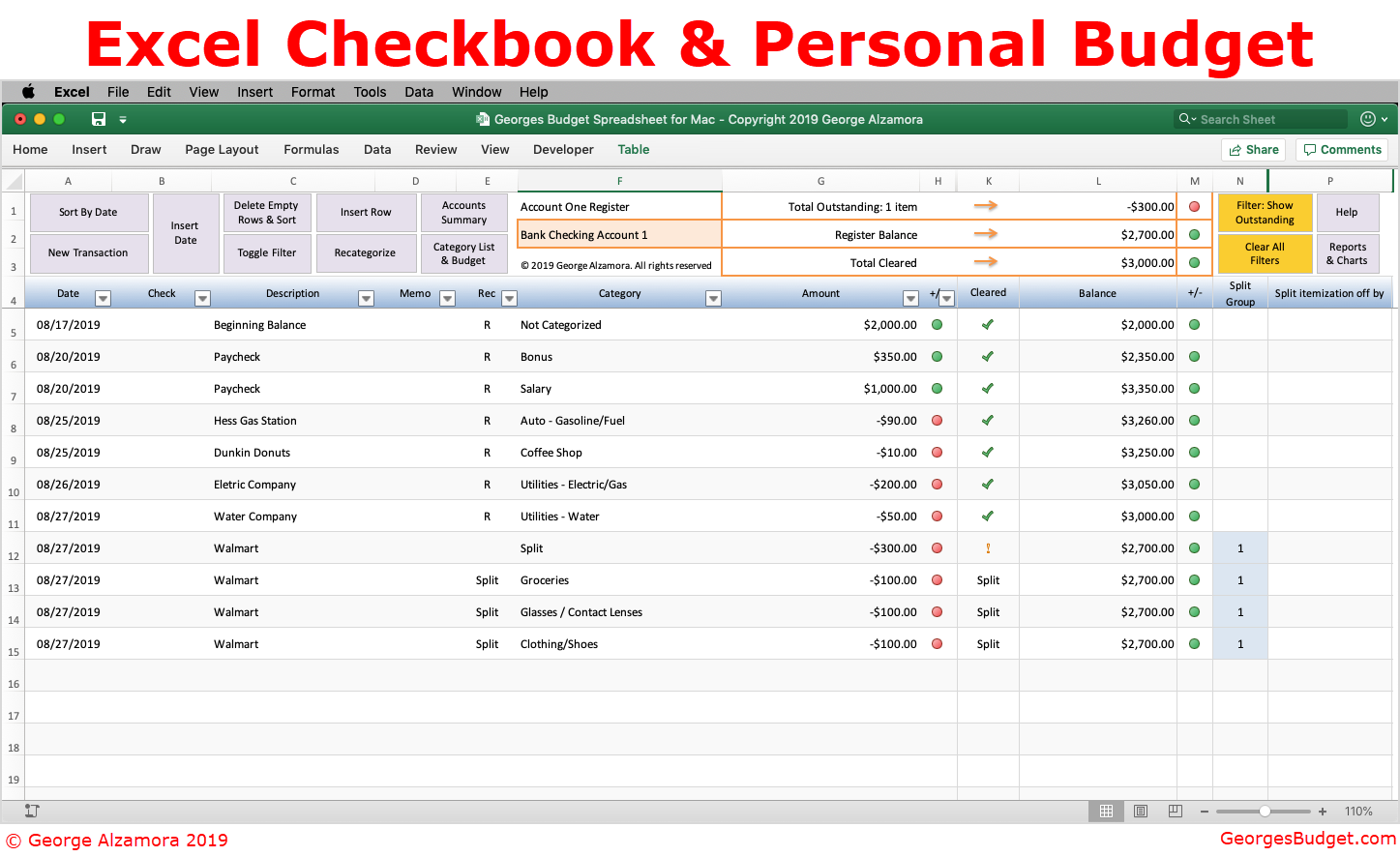
Task: Click the orange exclamation in Walmart's Cleared cell
Action: (x=988, y=547)
